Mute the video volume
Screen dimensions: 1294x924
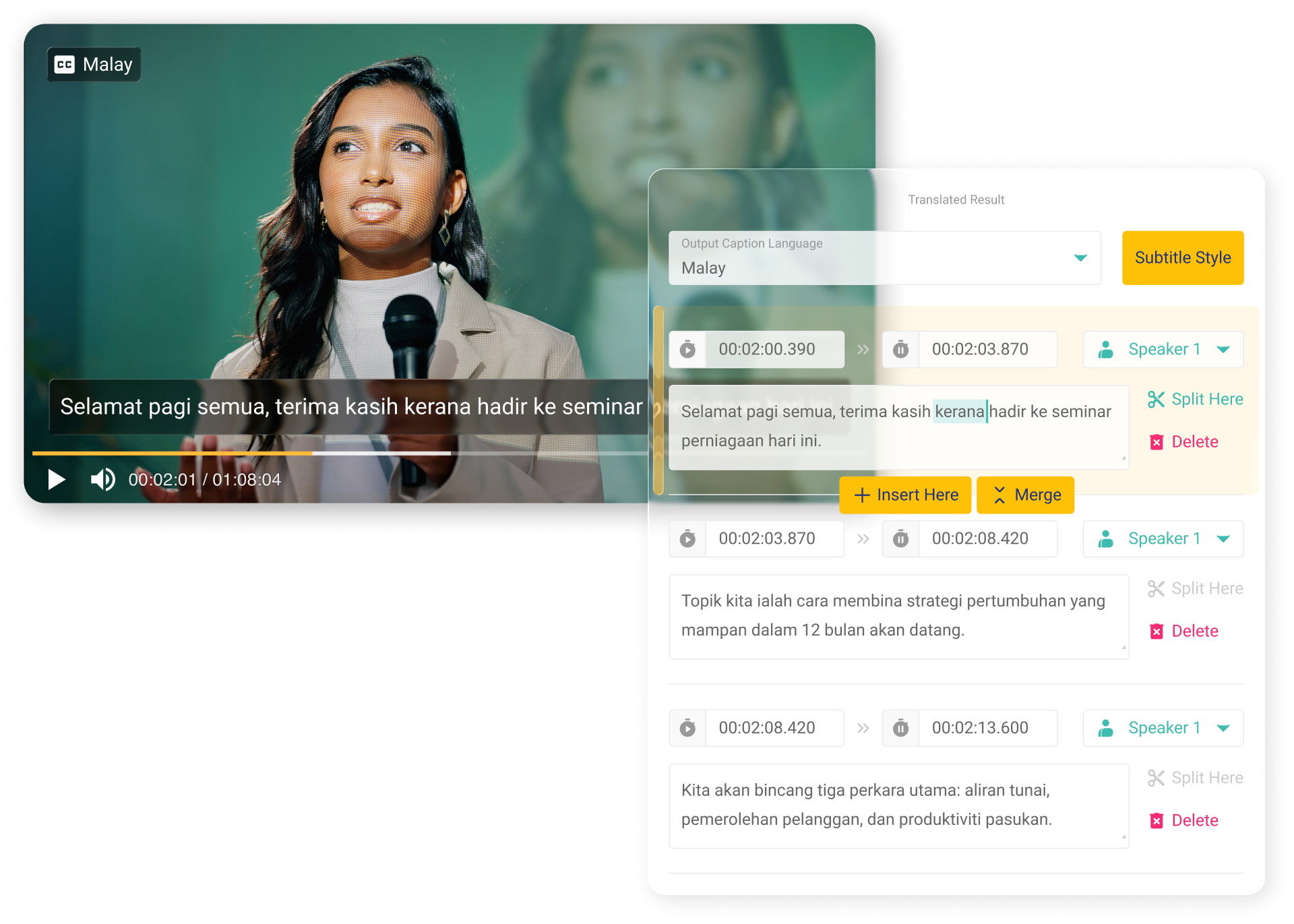click(102, 480)
